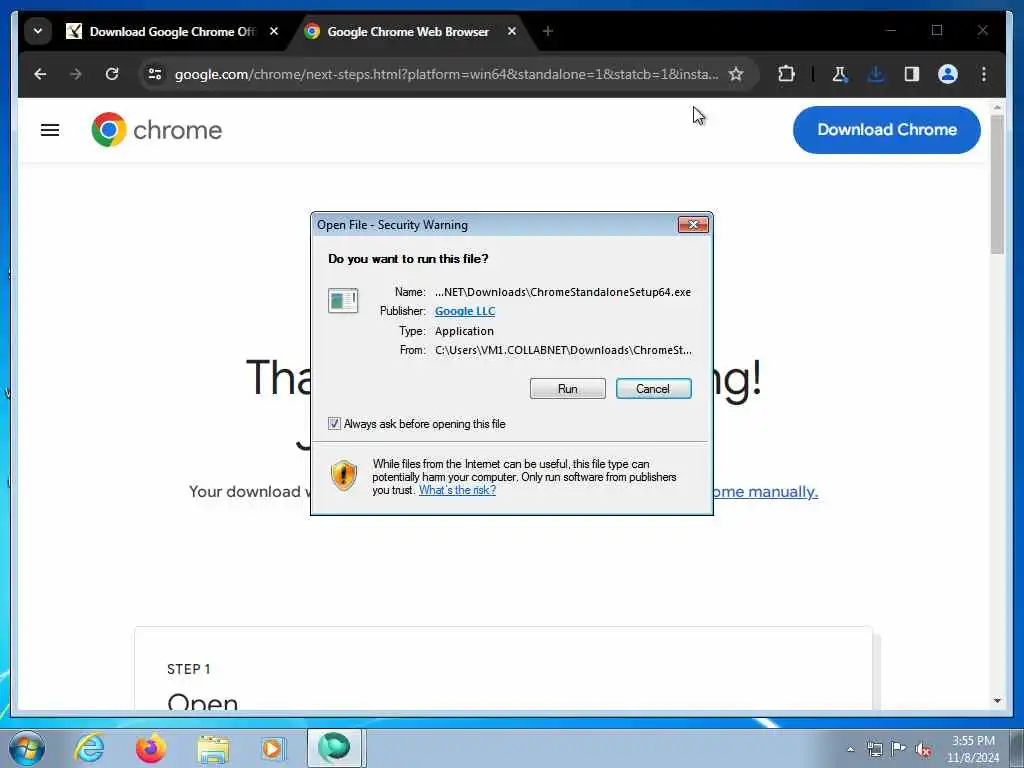Open the What's the risk? link
The image size is (1024, 768).
[457, 490]
